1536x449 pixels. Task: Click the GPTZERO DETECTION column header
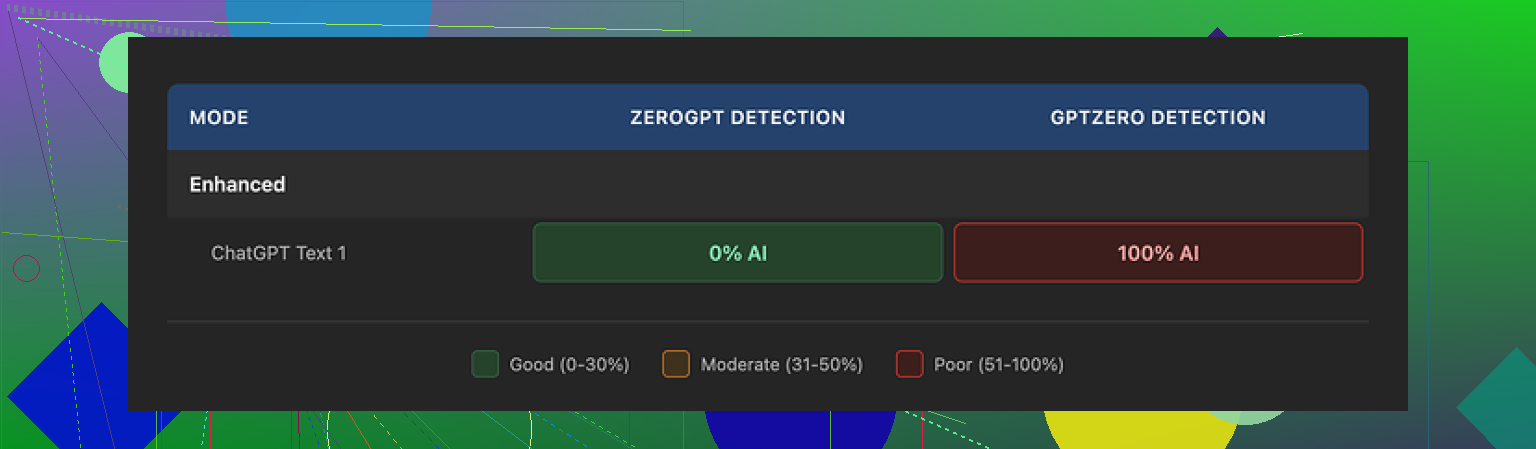(1157, 118)
